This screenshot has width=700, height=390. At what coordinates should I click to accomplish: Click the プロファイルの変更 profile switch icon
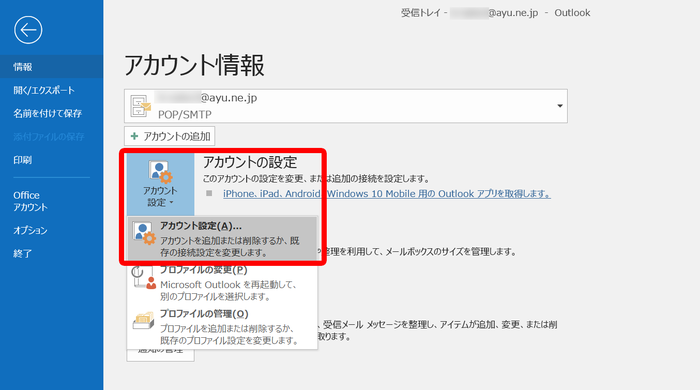[144, 278]
